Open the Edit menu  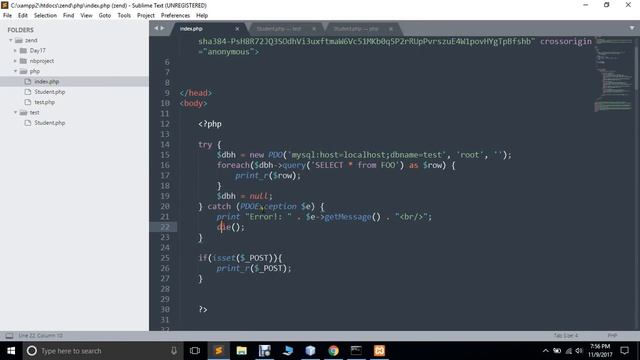coord(23,16)
